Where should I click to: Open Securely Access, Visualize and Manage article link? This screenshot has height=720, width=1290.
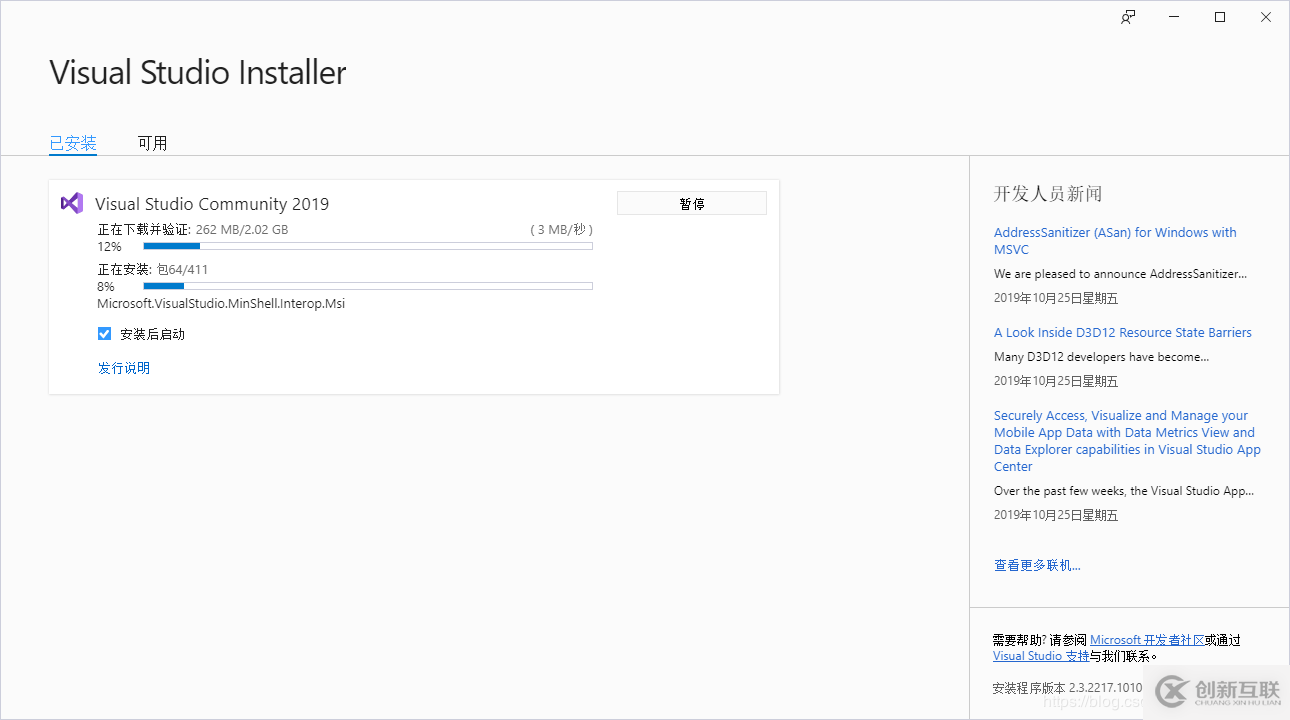[1127, 441]
